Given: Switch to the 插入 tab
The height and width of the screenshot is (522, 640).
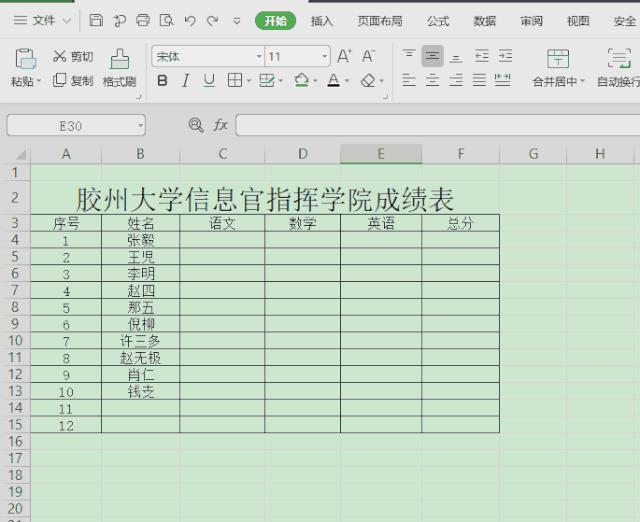Looking at the screenshot, I should click(322, 21).
